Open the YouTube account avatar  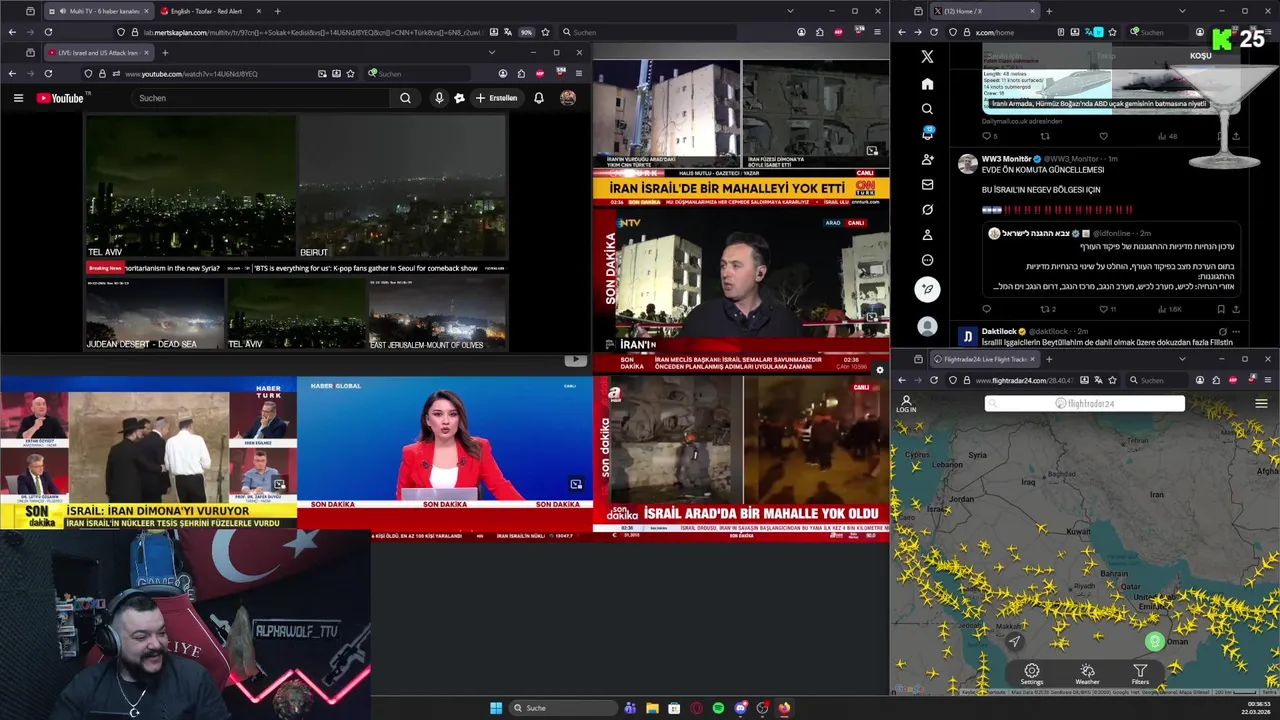coord(567,98)
